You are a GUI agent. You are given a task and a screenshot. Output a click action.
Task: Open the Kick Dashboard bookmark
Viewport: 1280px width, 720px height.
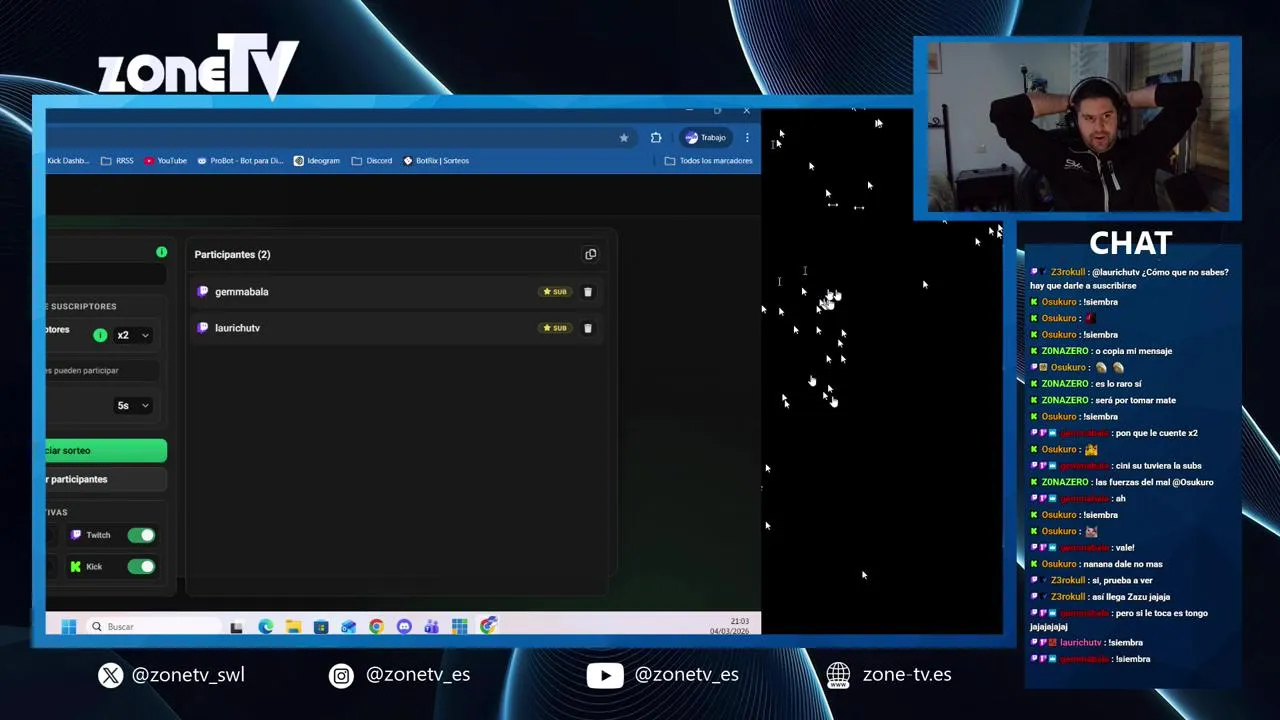pyautogui.click(x=68, y=160)
